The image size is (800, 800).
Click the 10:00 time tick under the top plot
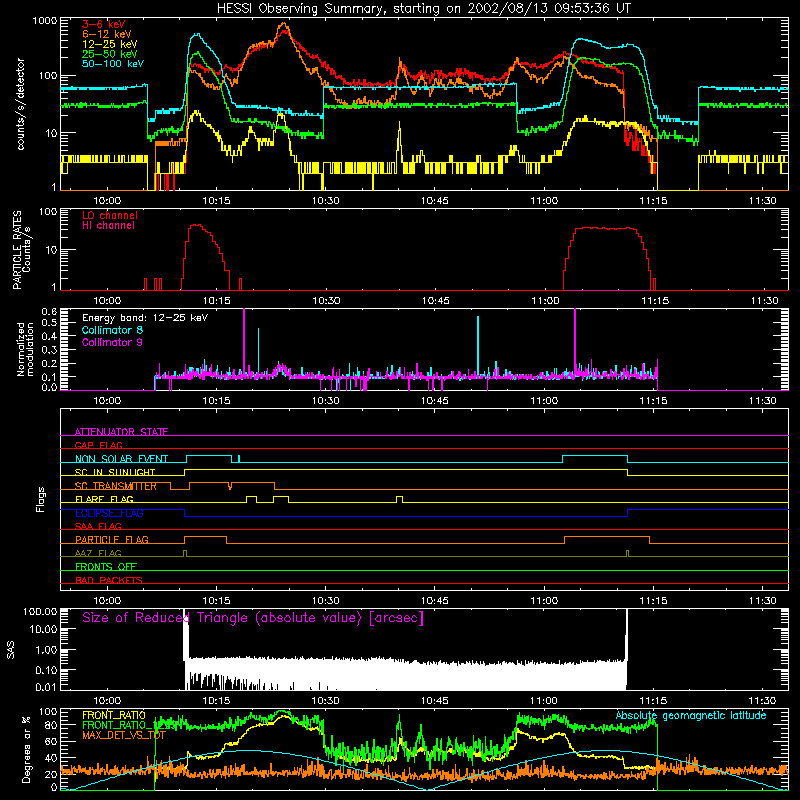[107, 201]
